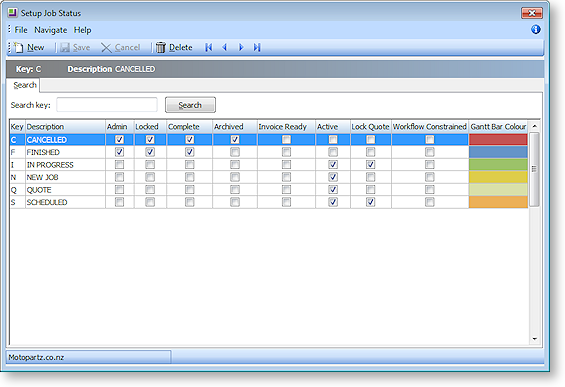Image resolution: width=565 pixels, height=387 pixels.
Task: Click the Cancel toolbar button
Action: coord(120,48)
